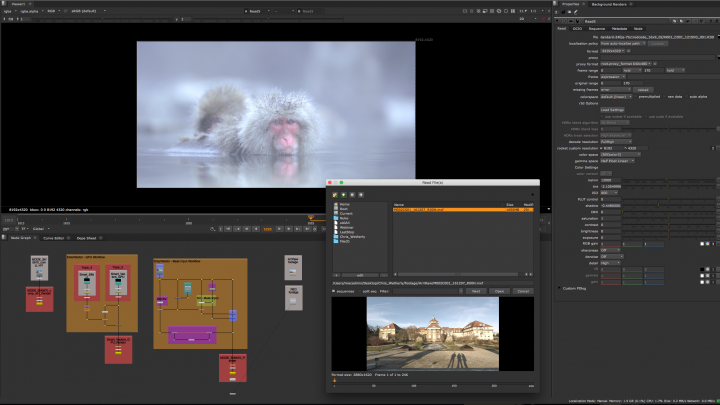Open the FileIO folder favorite

click(x=342, y=241)
